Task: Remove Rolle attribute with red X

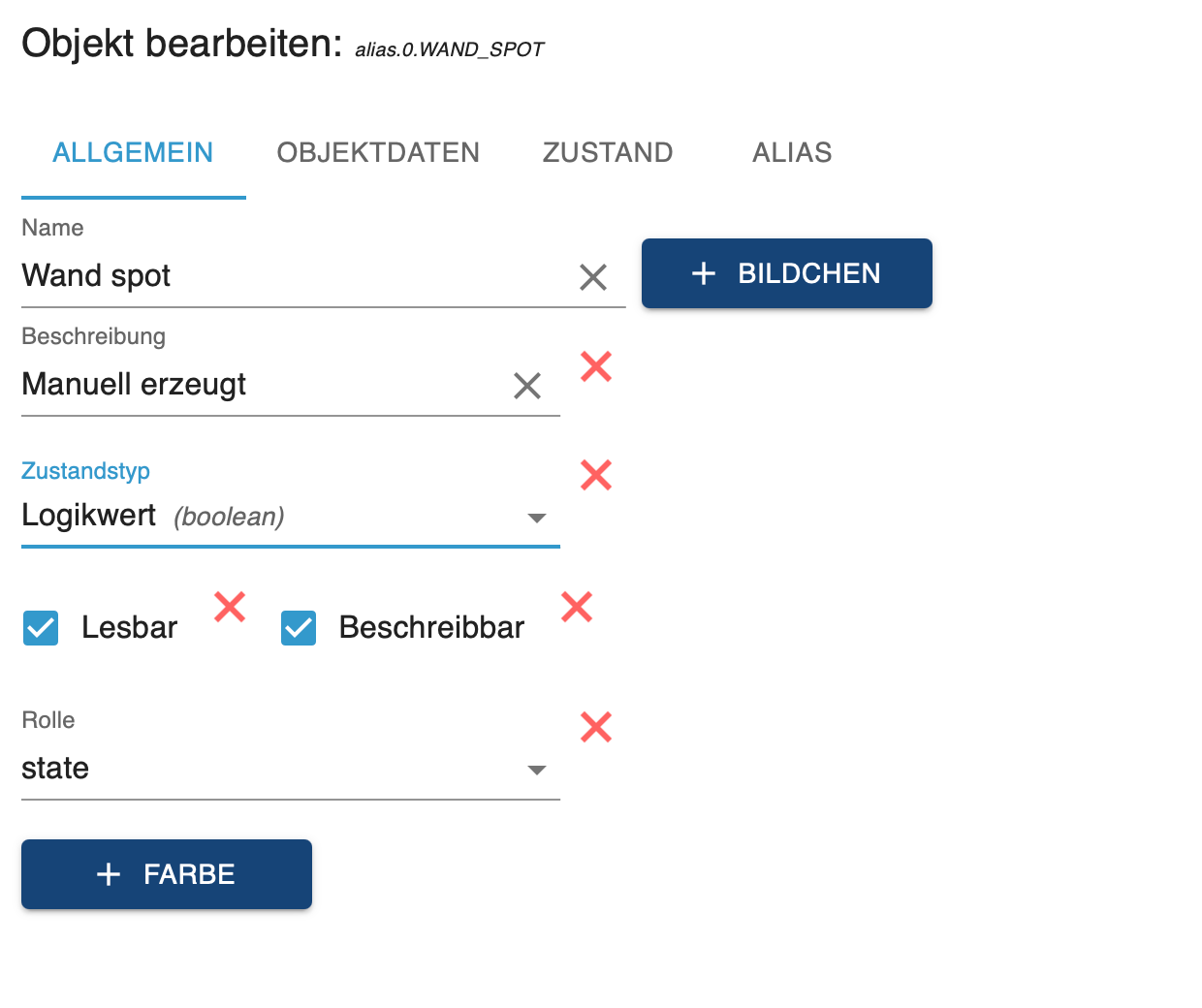Action: tap(596, 727)
